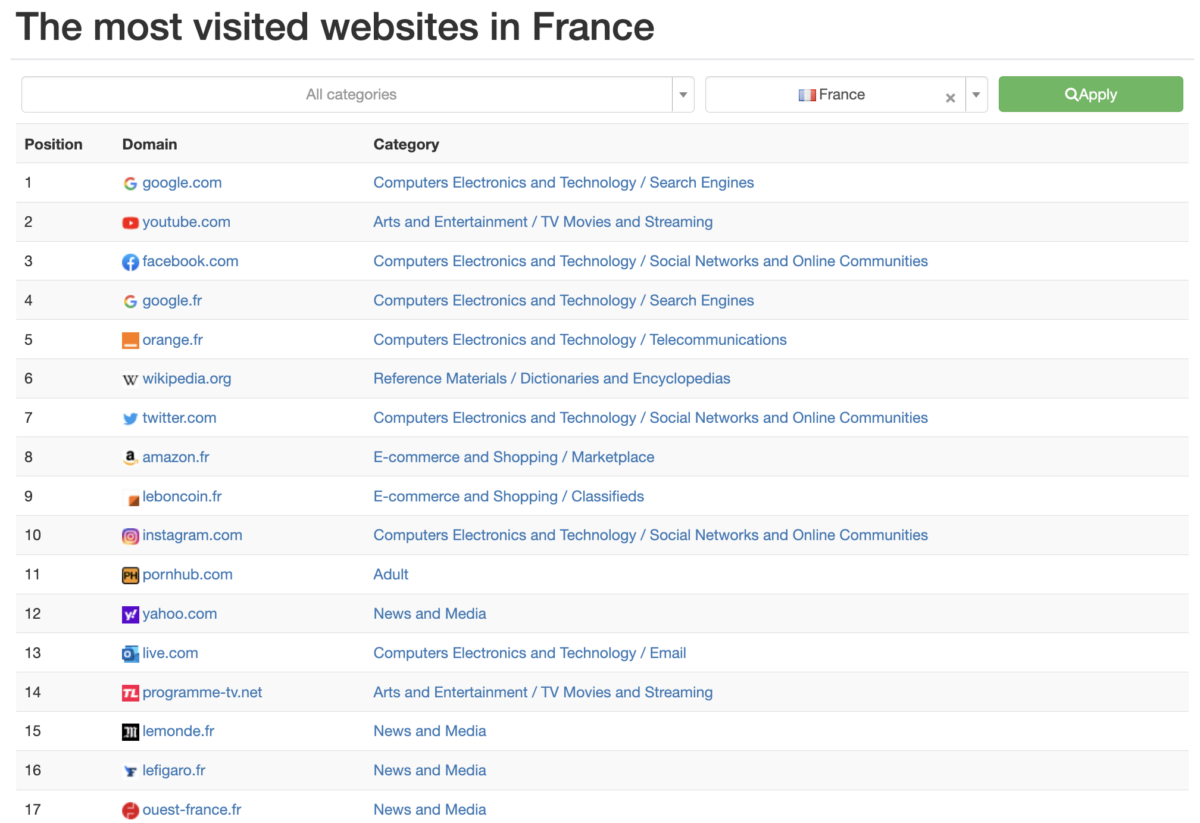Click the Facebook favicon beside facebook.com
1200x823 pixels.
130,262
